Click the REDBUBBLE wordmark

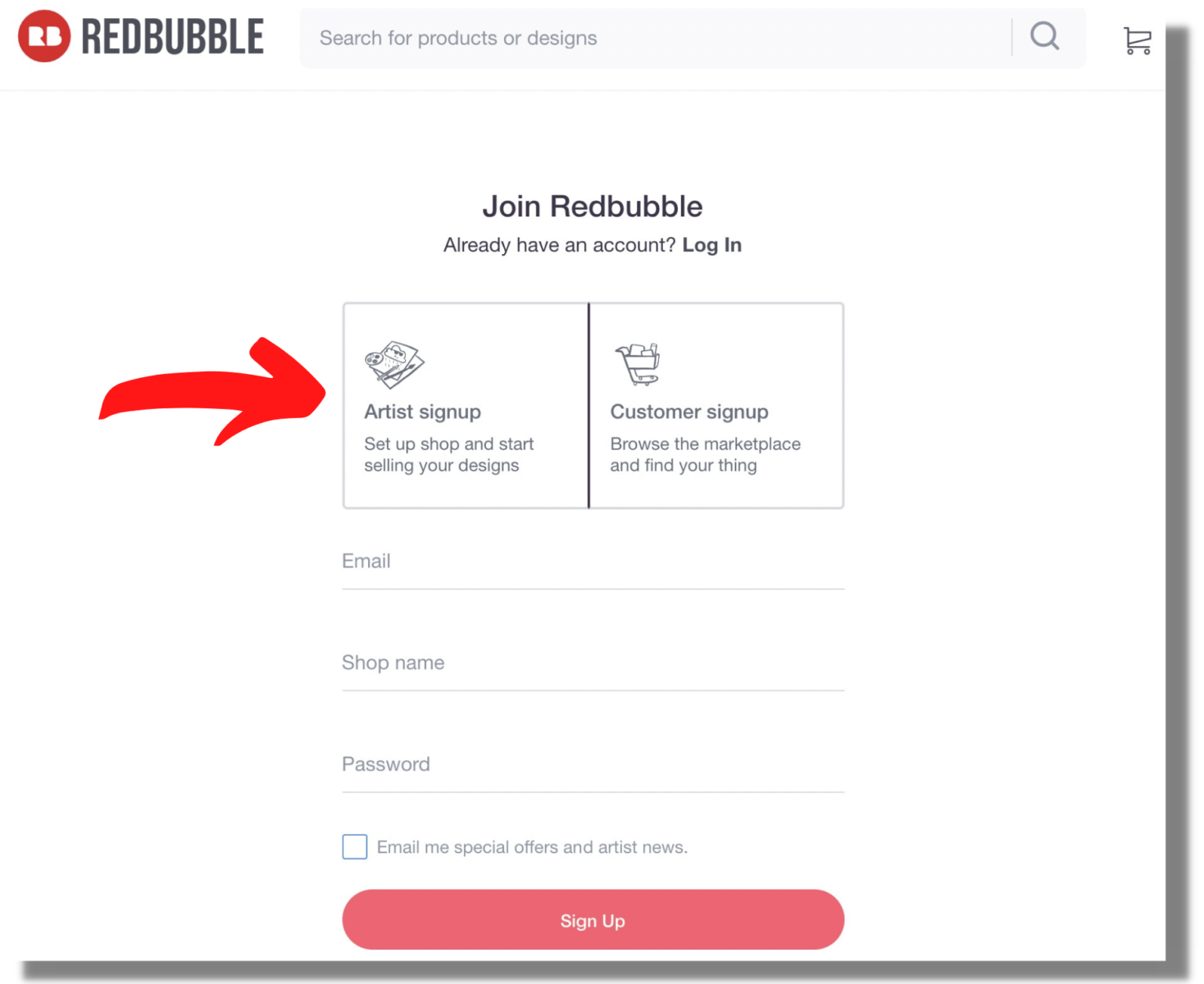tap(170, 35)
